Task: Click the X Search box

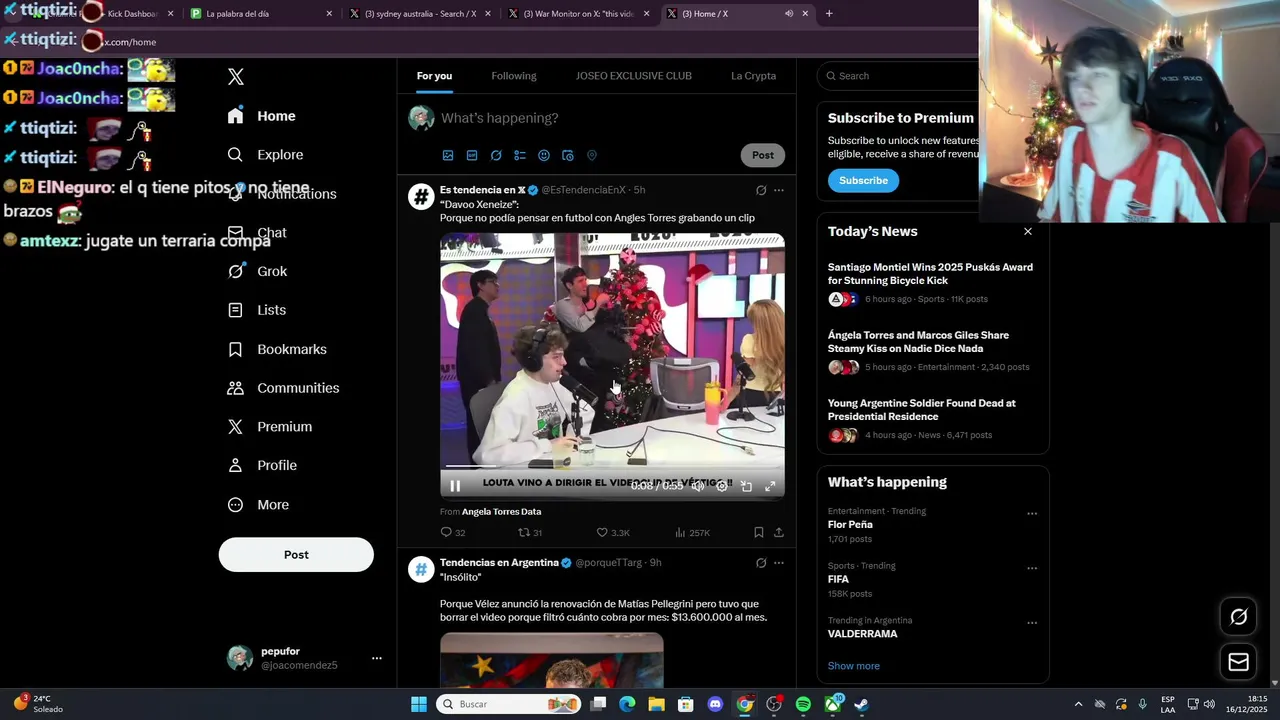Action: 900,76
